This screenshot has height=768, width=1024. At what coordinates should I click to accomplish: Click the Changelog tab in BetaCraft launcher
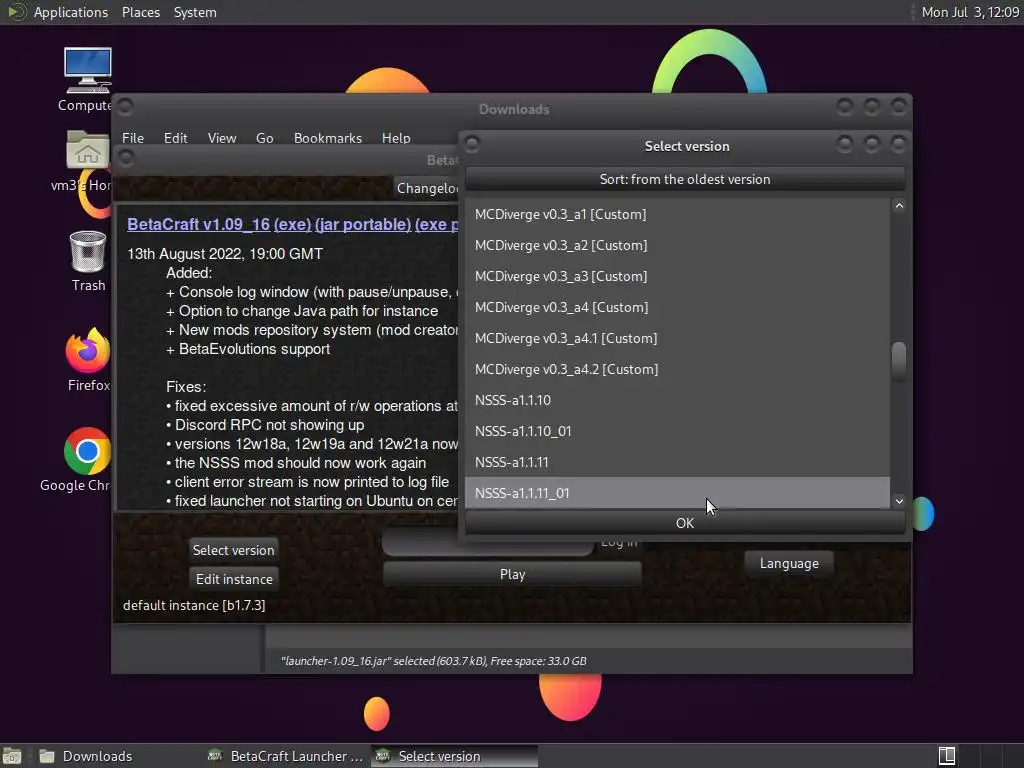pos(427,188)
